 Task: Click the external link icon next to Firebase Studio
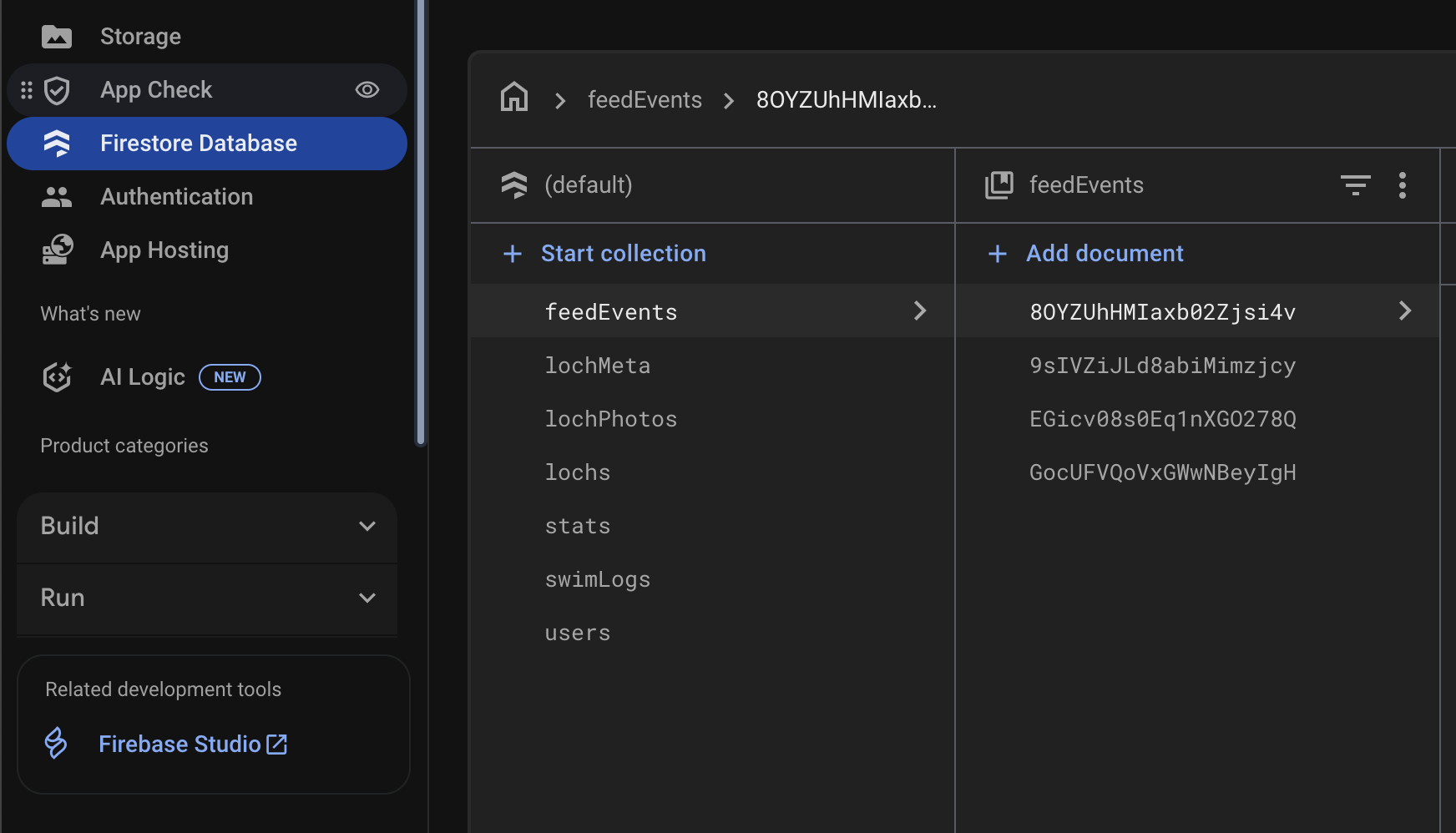click(277, 745)
